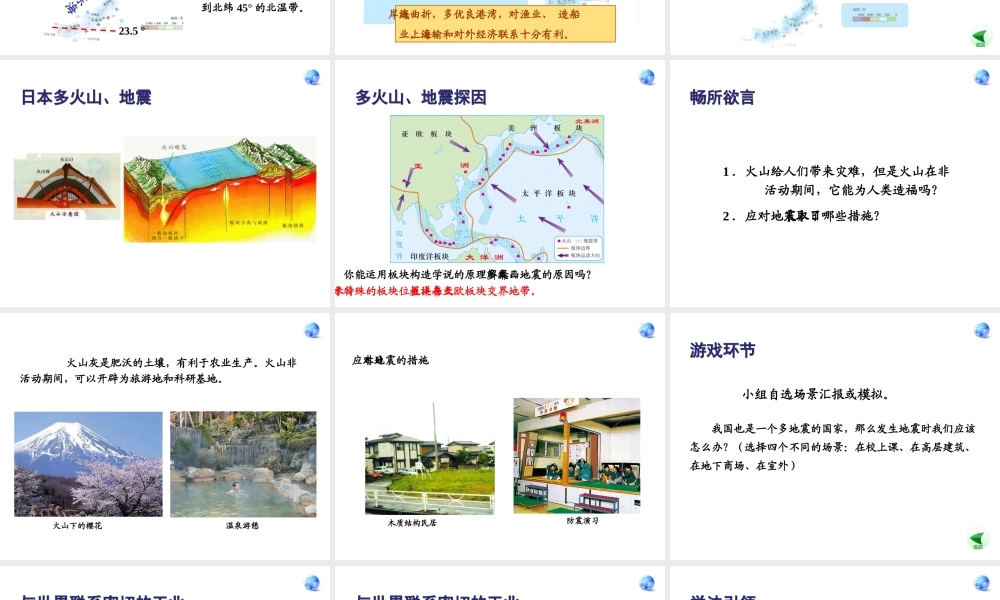Click the blue elevation legend on the Japan map slide

(x=874, y=14)
